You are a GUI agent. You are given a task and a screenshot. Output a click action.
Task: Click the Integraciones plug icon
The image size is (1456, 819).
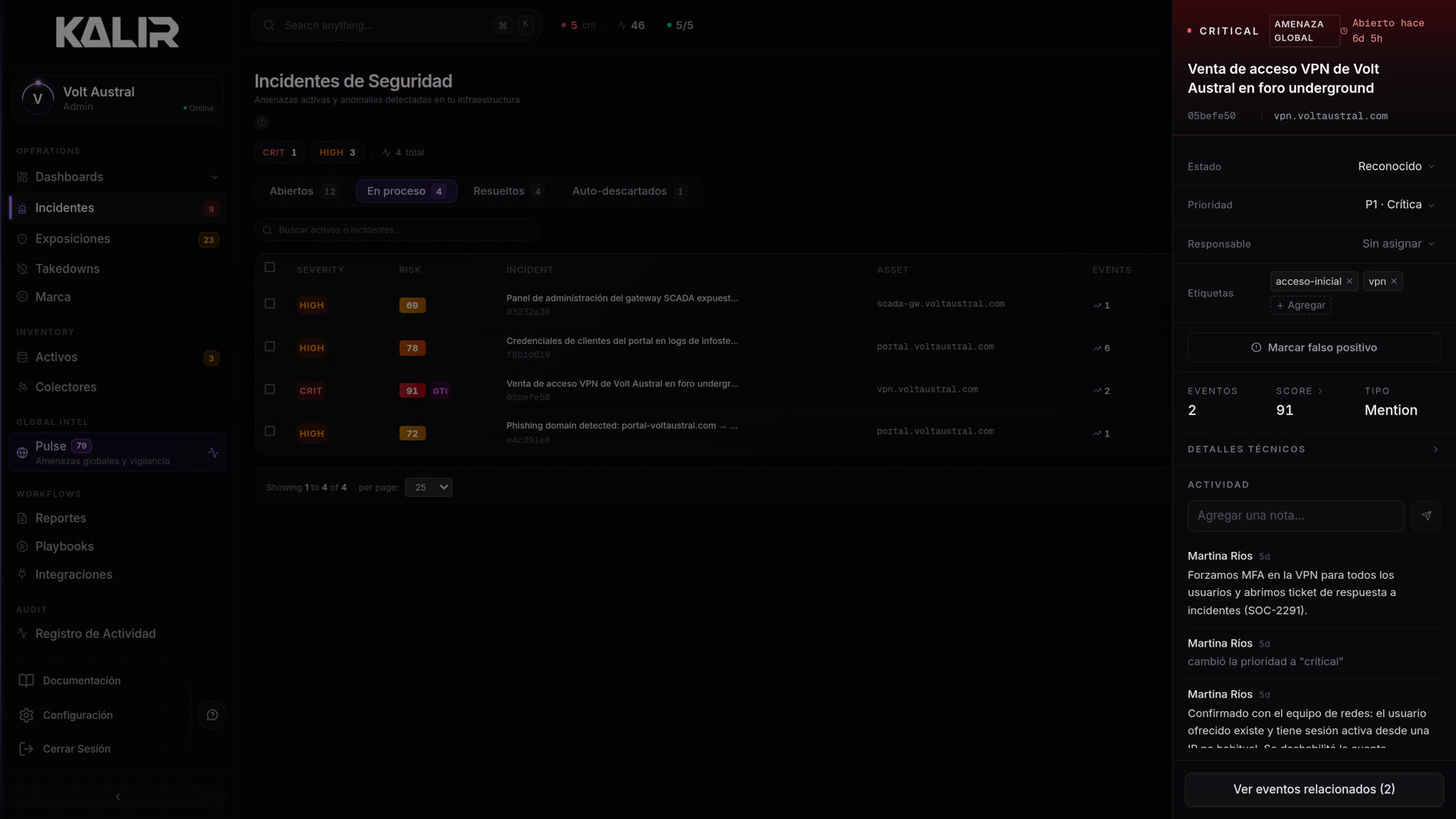click(23, 575)
